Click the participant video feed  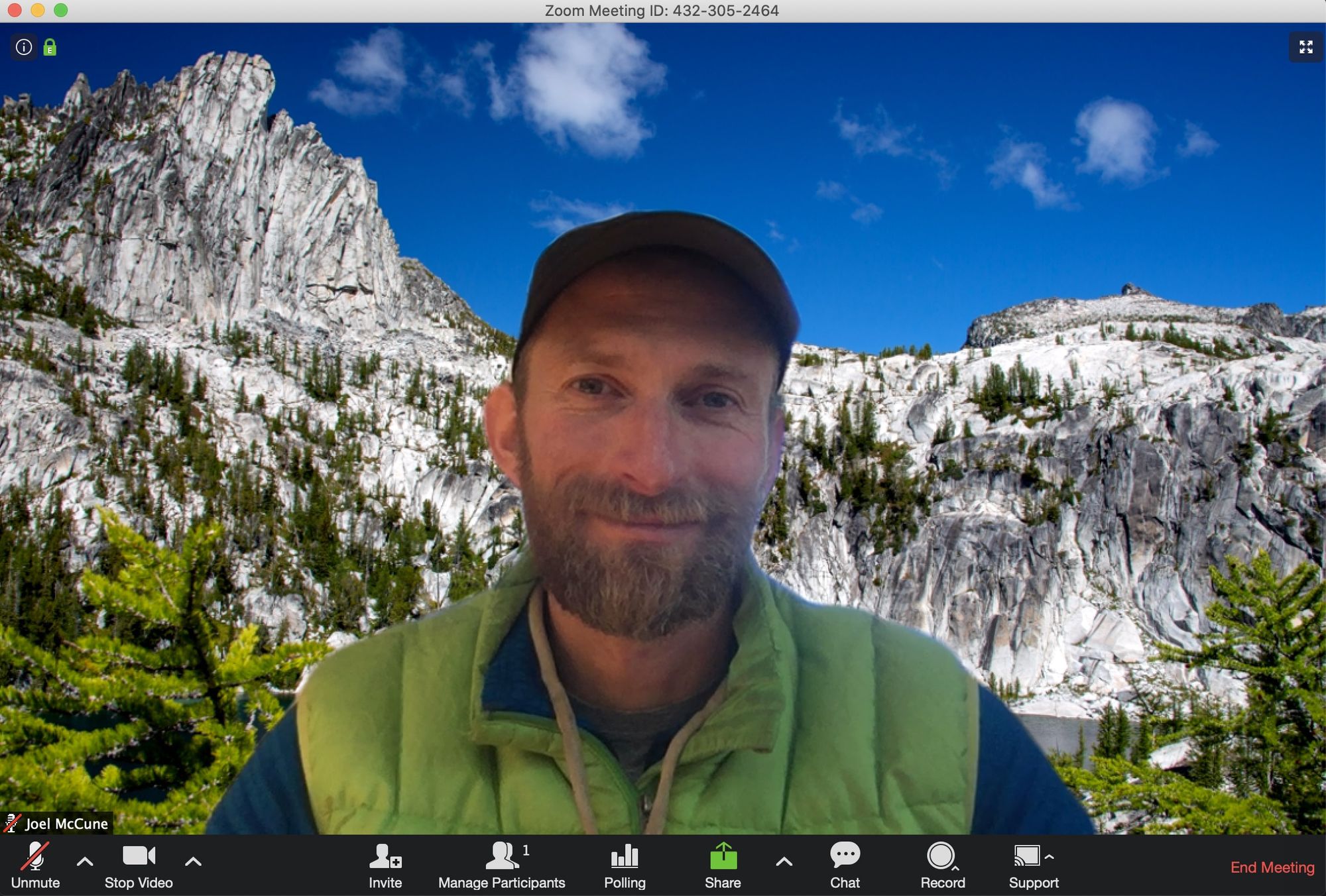pyautogui.click(x=663, y=428)
